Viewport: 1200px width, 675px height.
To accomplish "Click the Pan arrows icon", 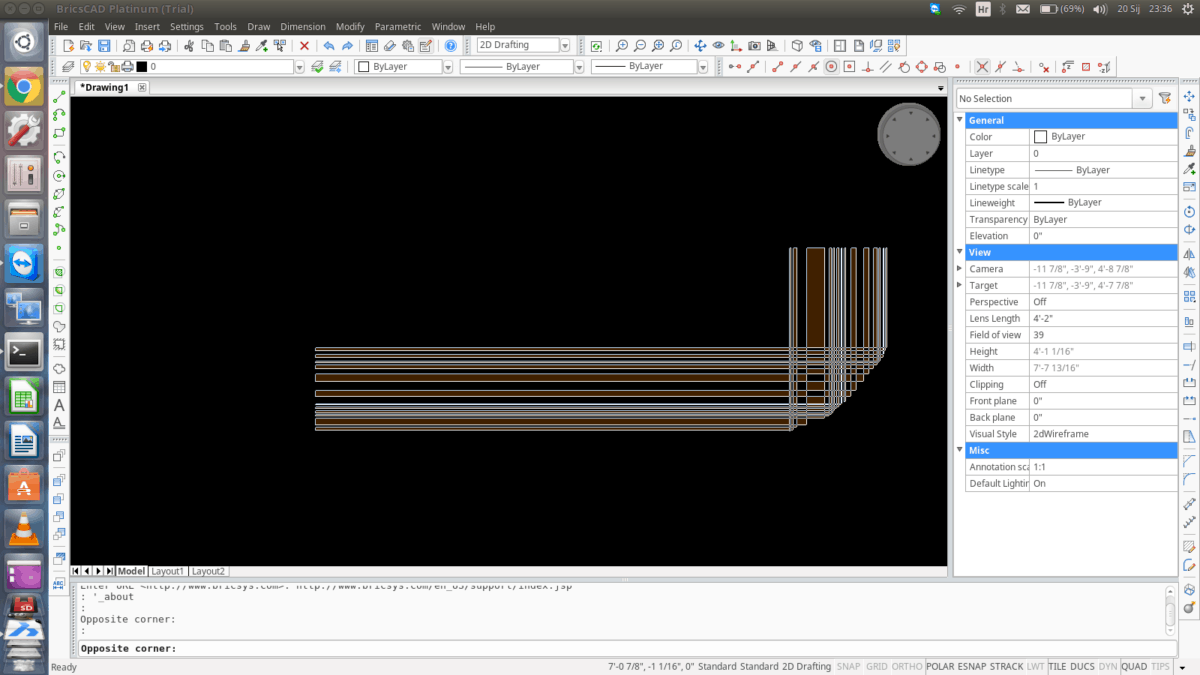I will [700, 46].
